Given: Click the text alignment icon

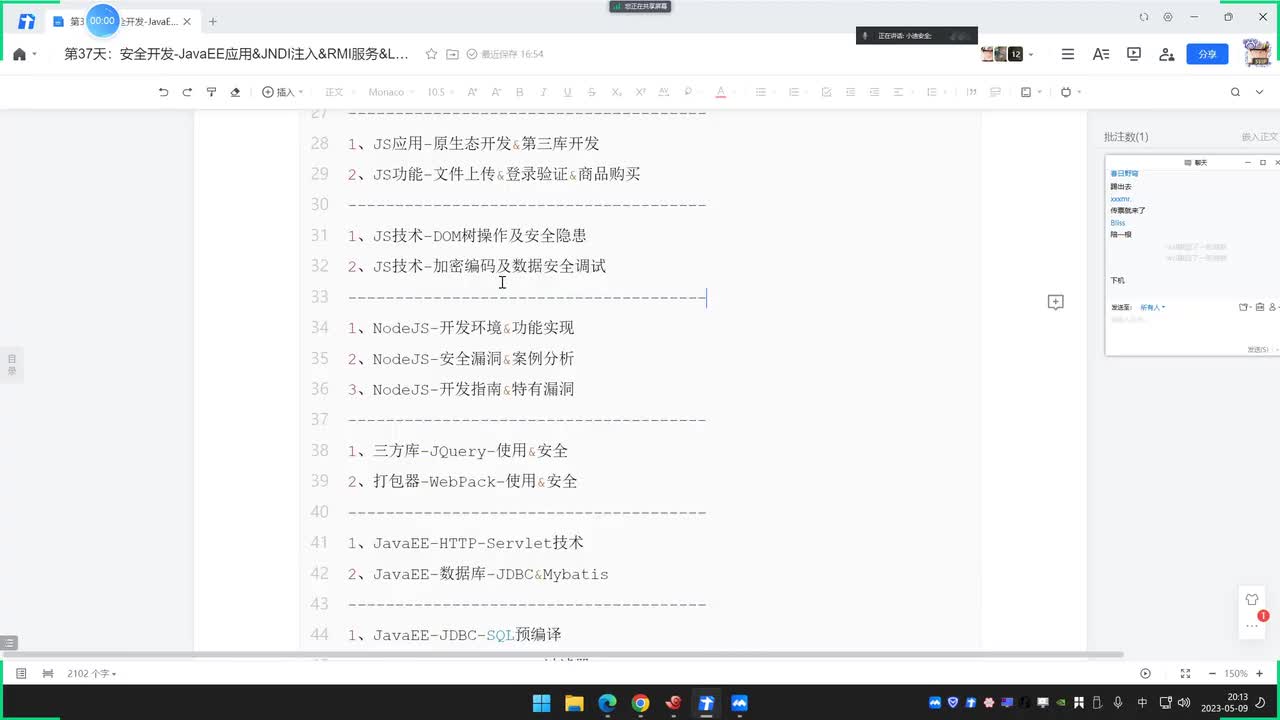Looking at the screenshot, I should tap(899, 92).
